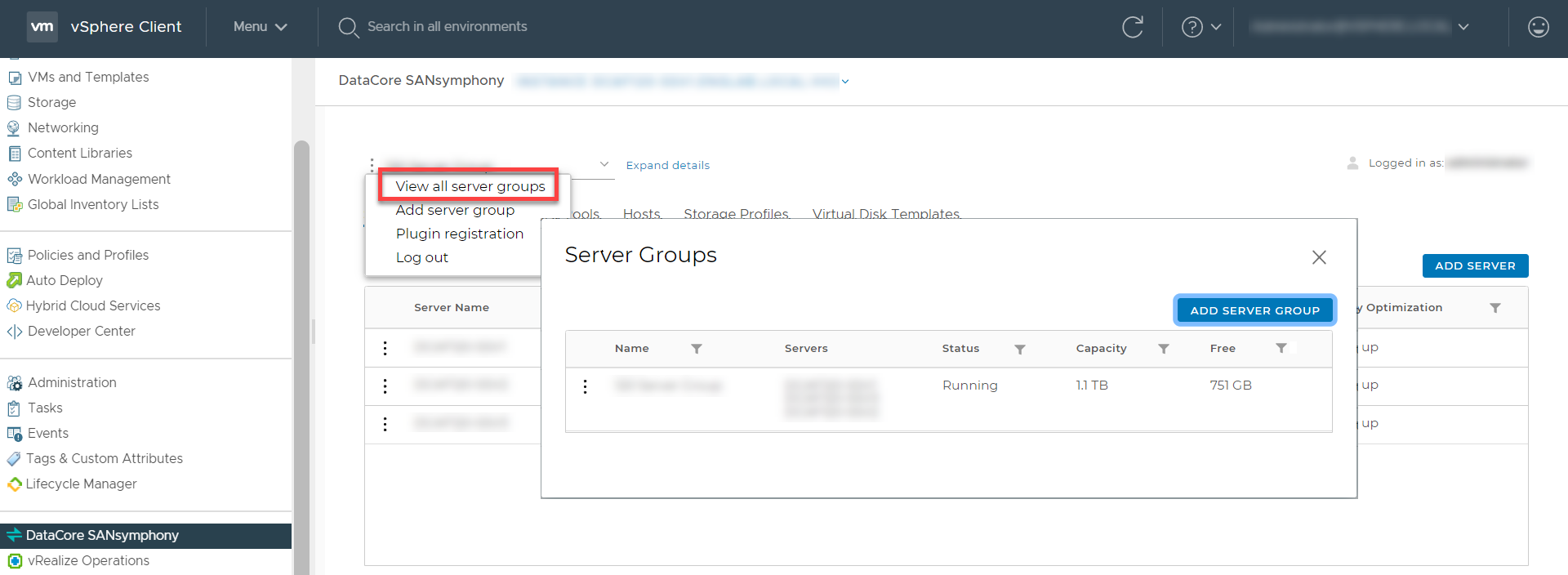Open Tasks in the navigation sidebar
The width and height of the screenshot is (1568, 575).
pyautogui.click(x=45, y=408)
